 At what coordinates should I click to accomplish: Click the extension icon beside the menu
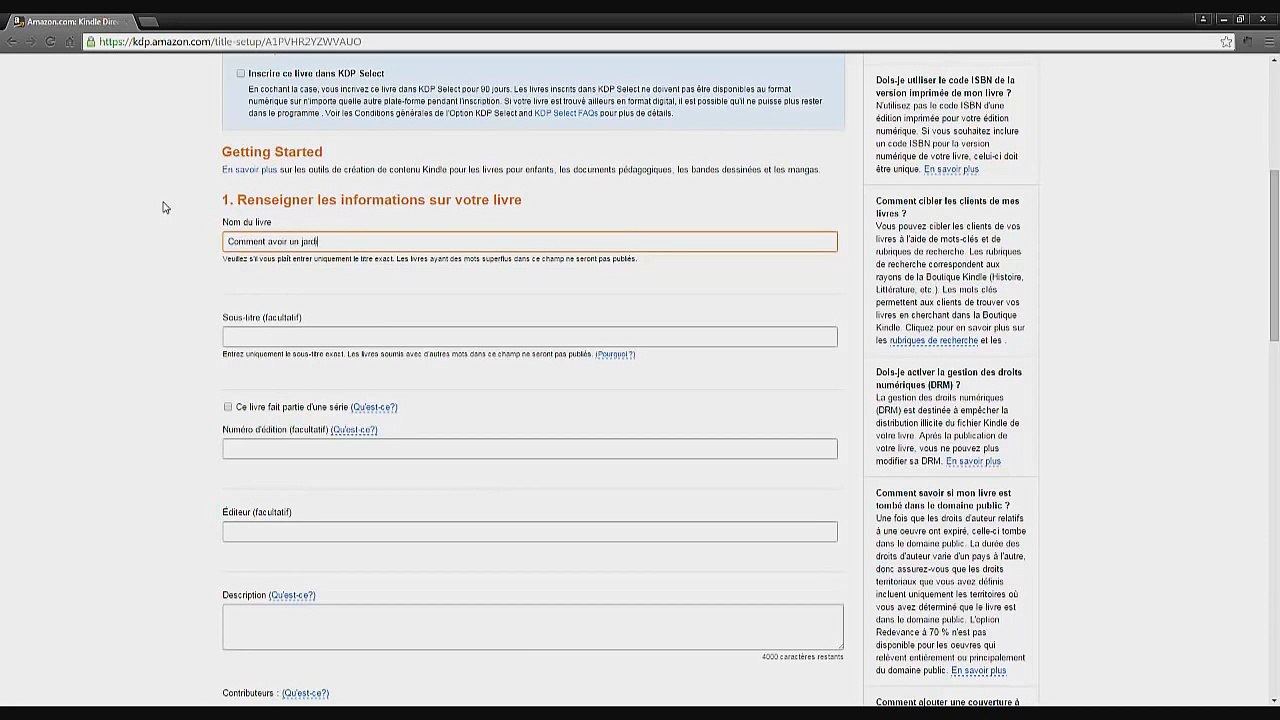[1248, 41]
